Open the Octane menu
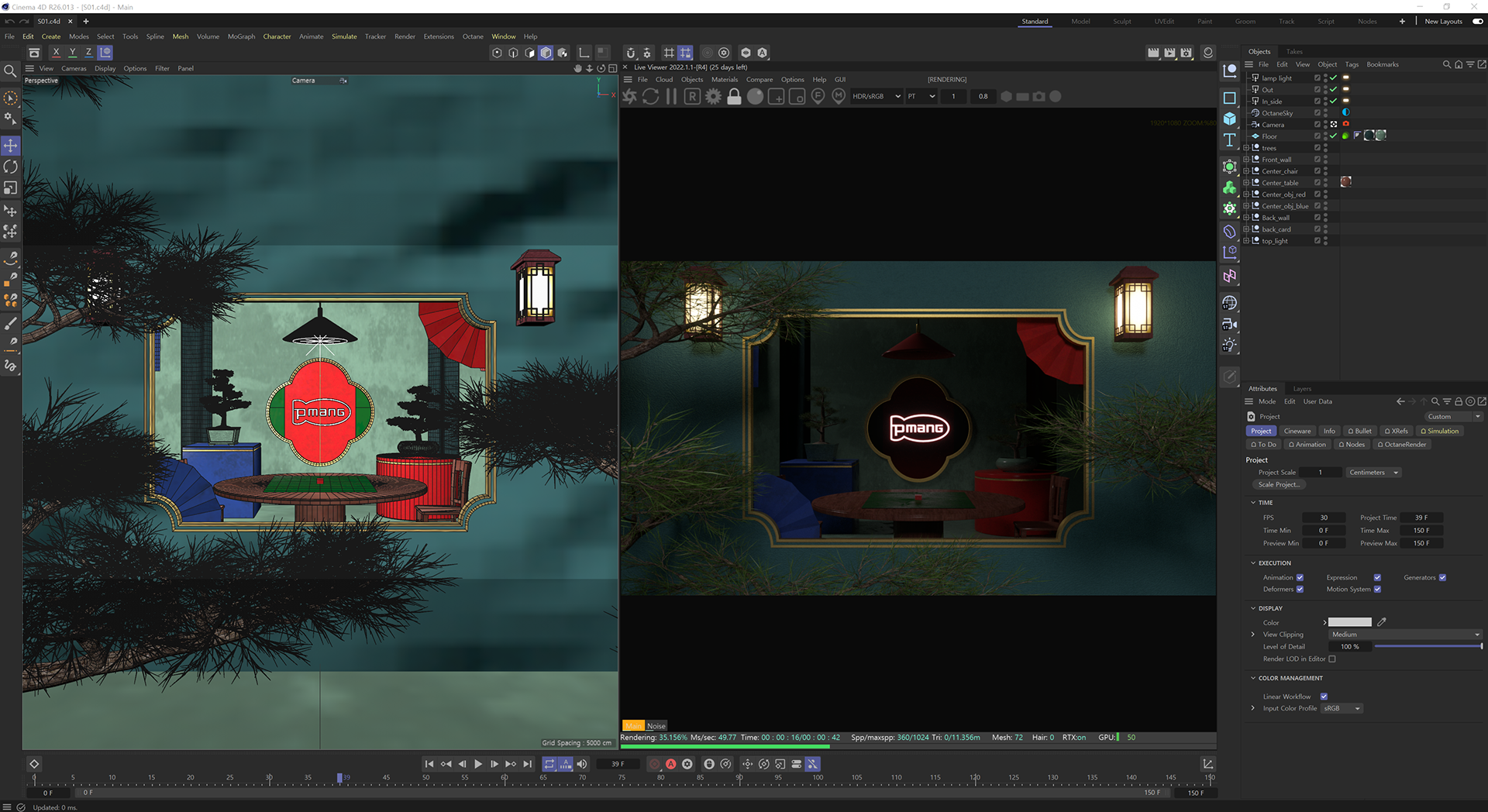This screenshot has width=1488, height=812. pyautogui.click(x=473, y=36)
